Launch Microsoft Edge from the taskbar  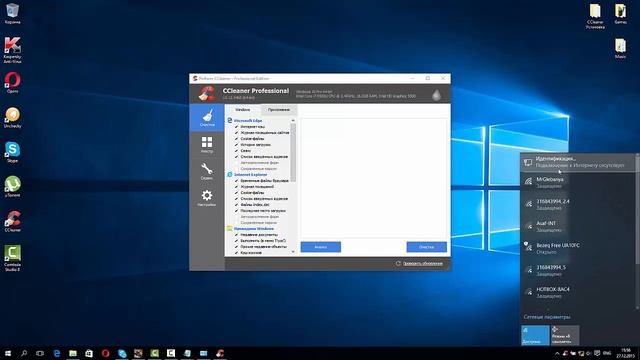[57, 353]
